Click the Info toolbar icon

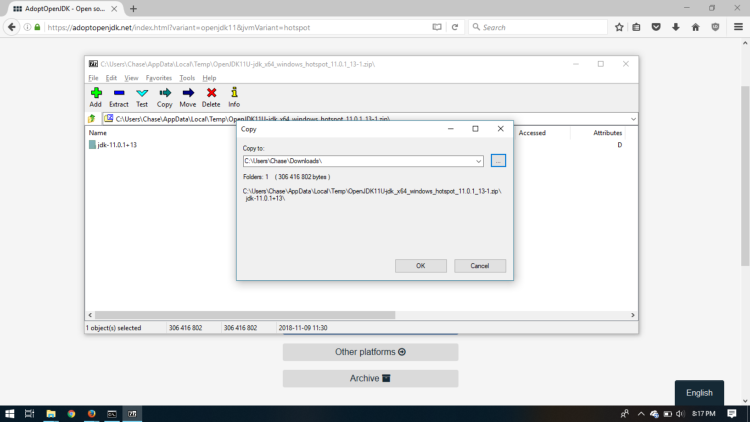[x=234, y=93]
